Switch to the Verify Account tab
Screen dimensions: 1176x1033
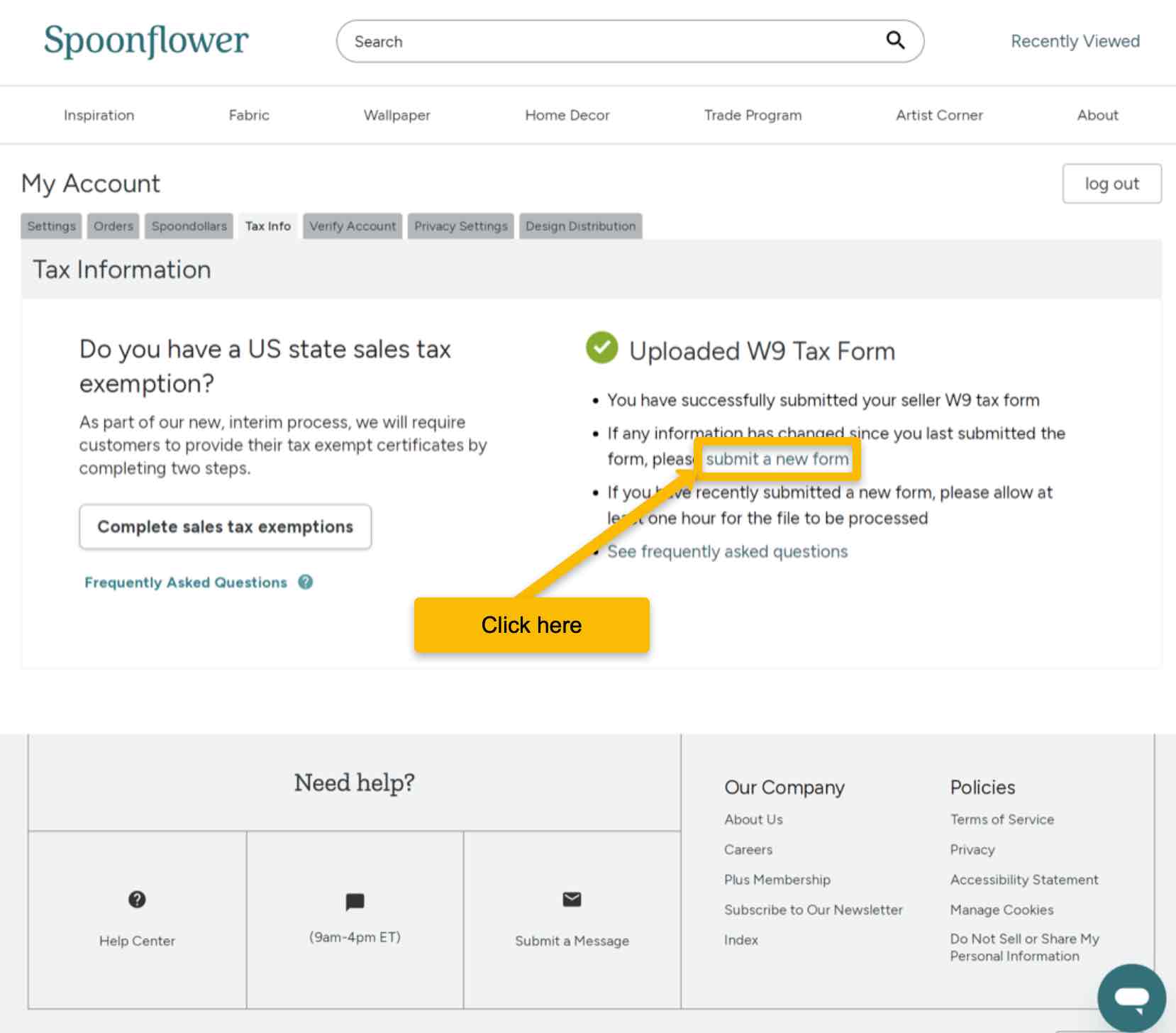point(353,226)
